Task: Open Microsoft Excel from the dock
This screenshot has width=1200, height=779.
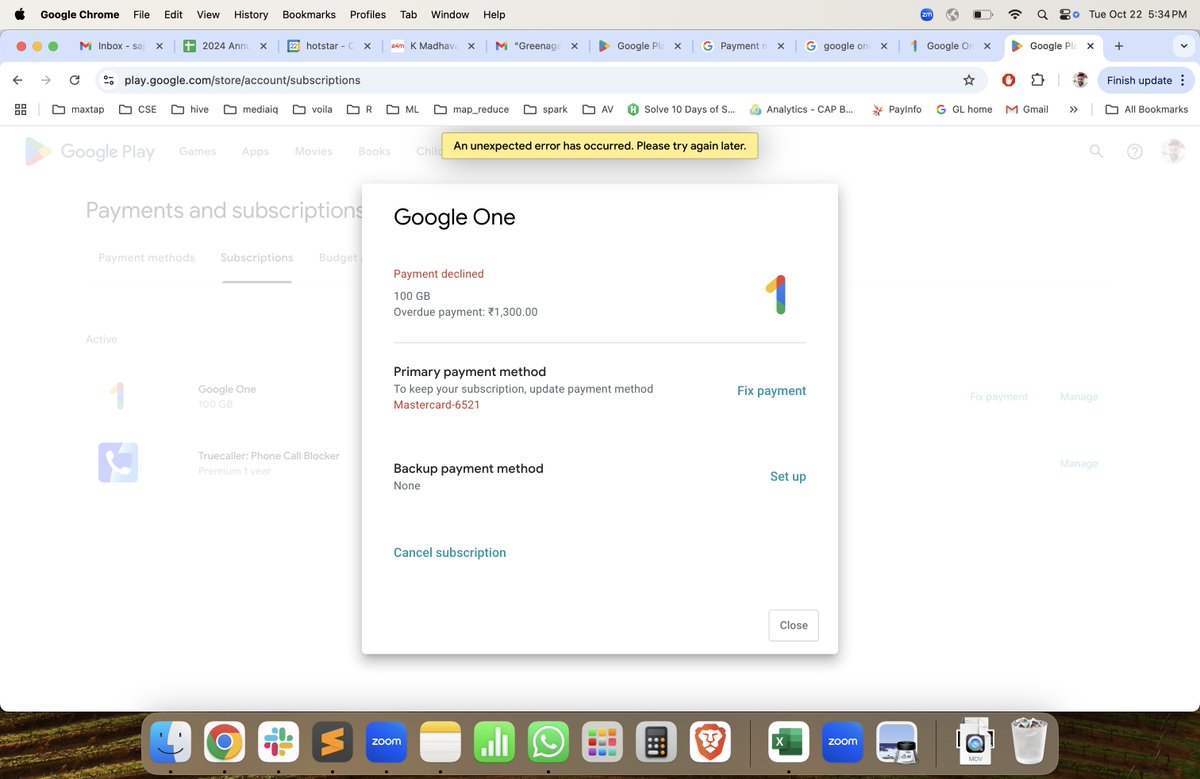Action: coord(789,742)
